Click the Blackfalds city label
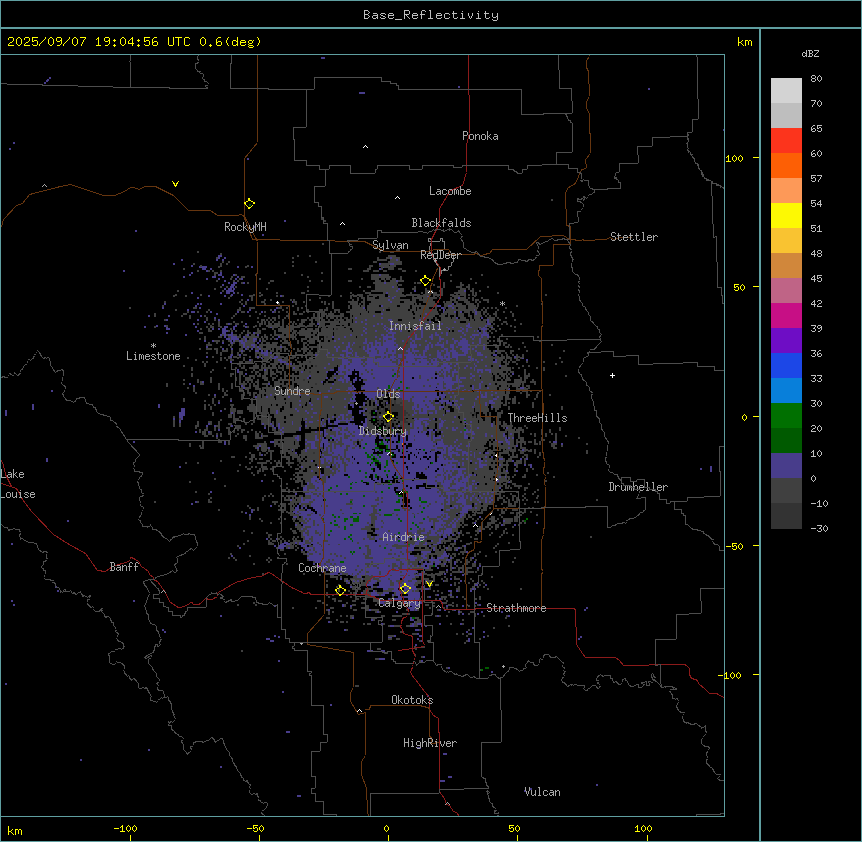 [441, 223]
